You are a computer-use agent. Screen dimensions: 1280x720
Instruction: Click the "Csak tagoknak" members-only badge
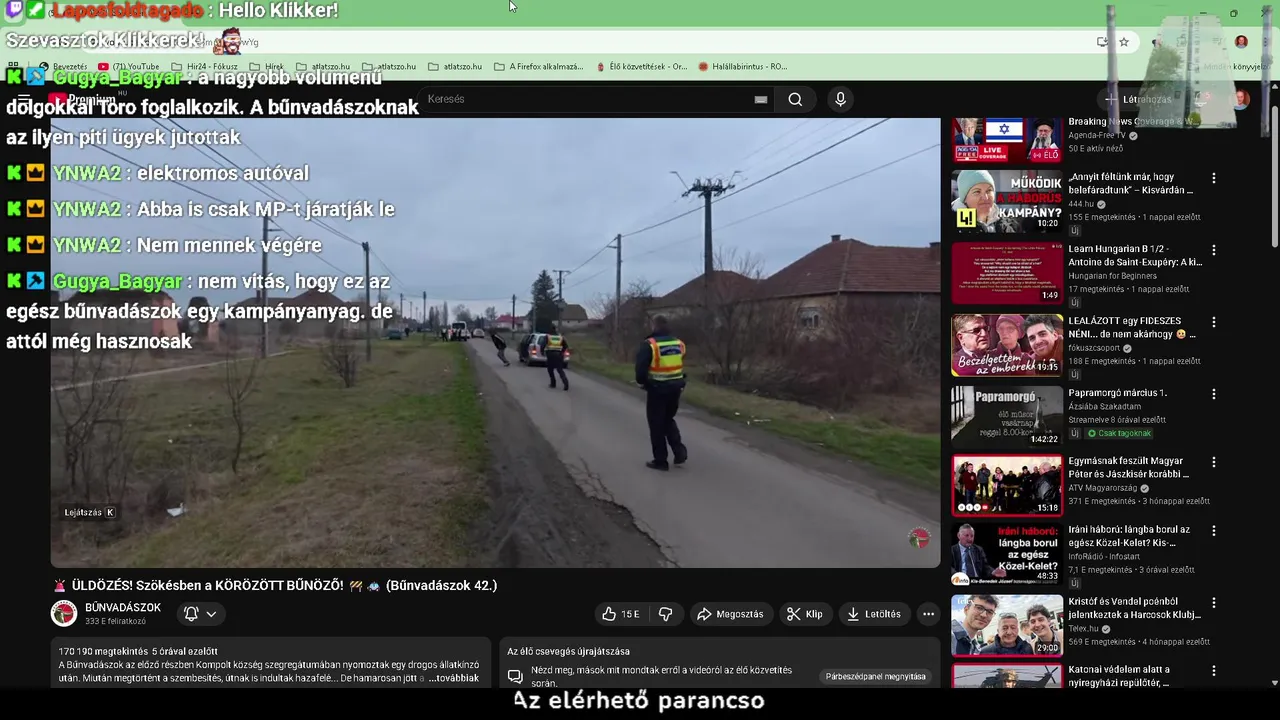[1117, 433]
